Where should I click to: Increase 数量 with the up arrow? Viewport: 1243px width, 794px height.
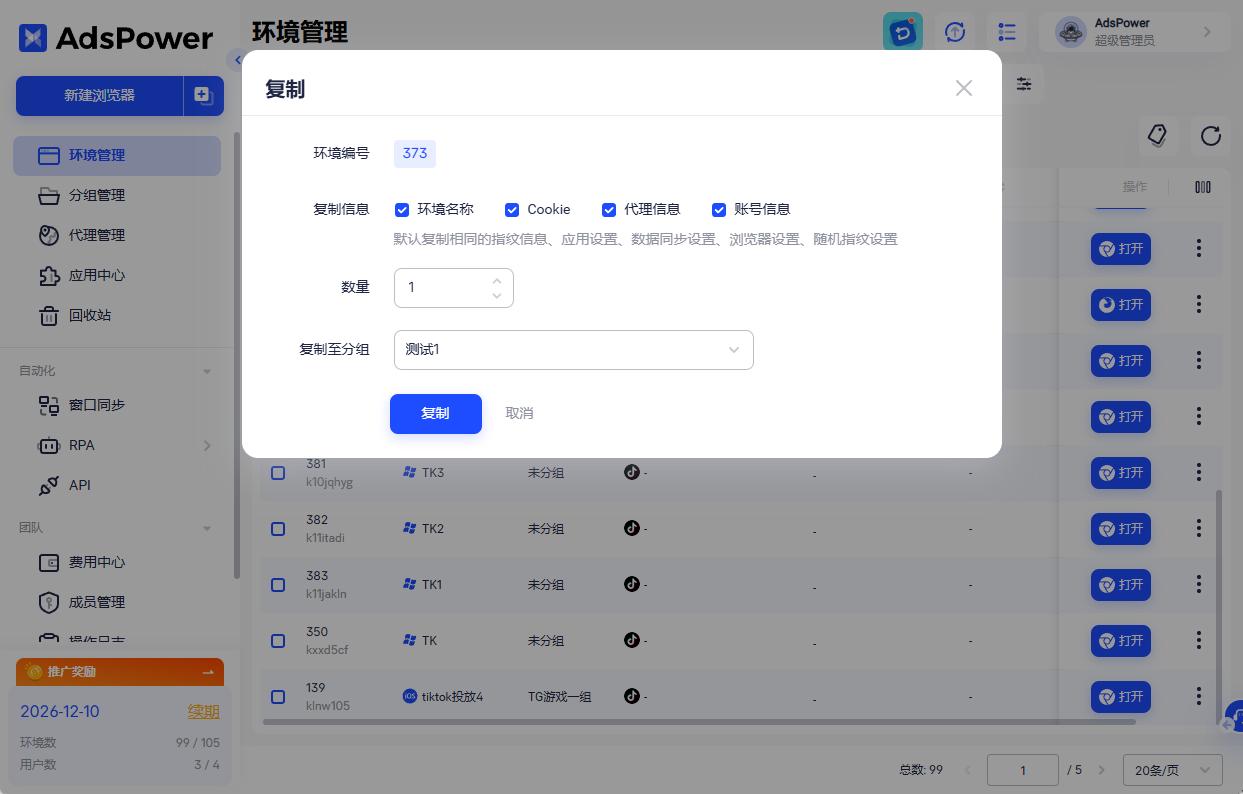tap(497, 280)
